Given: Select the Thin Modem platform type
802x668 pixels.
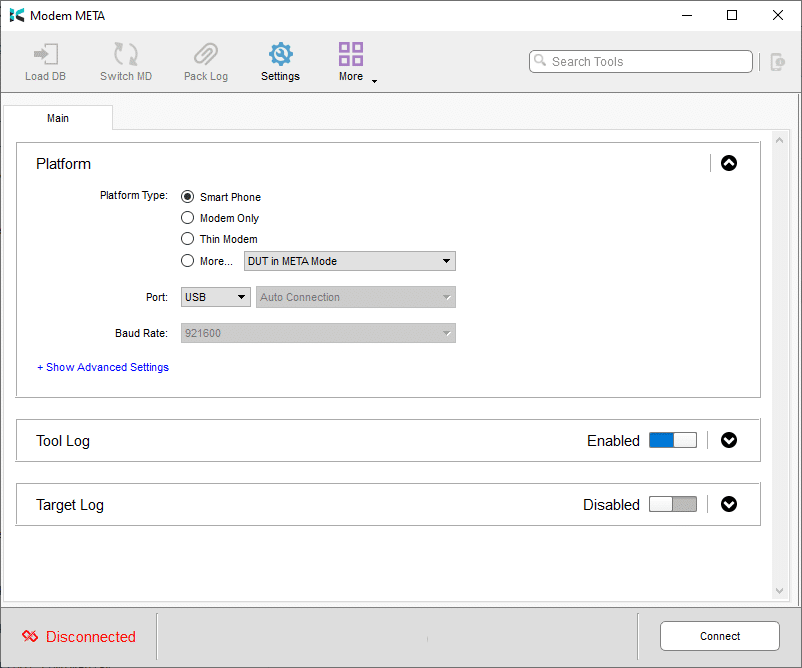Looking at the screenshot, I should click(x=188, y=239).
